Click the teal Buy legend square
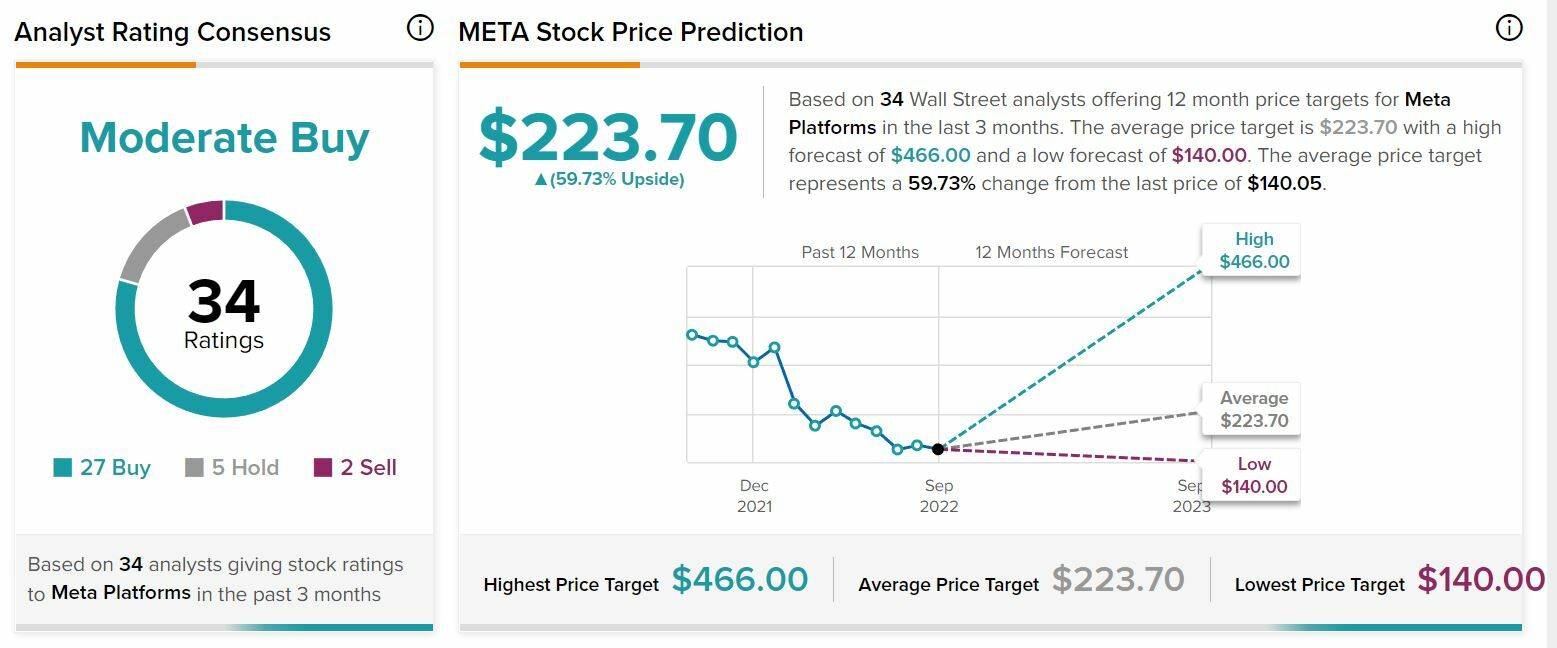The width and height of the screenshot is (1557, 648). click(63, 468)
